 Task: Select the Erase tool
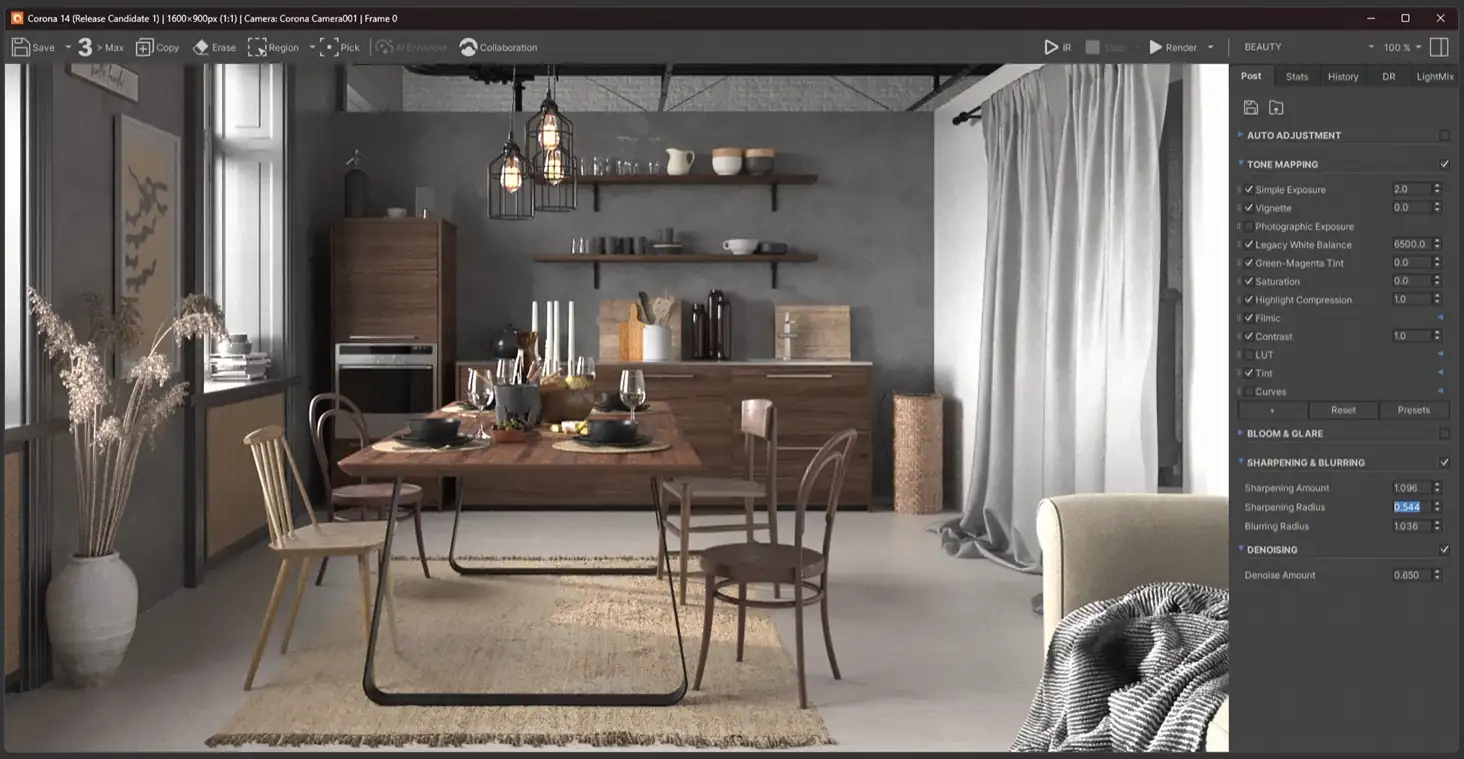(201, 47)
